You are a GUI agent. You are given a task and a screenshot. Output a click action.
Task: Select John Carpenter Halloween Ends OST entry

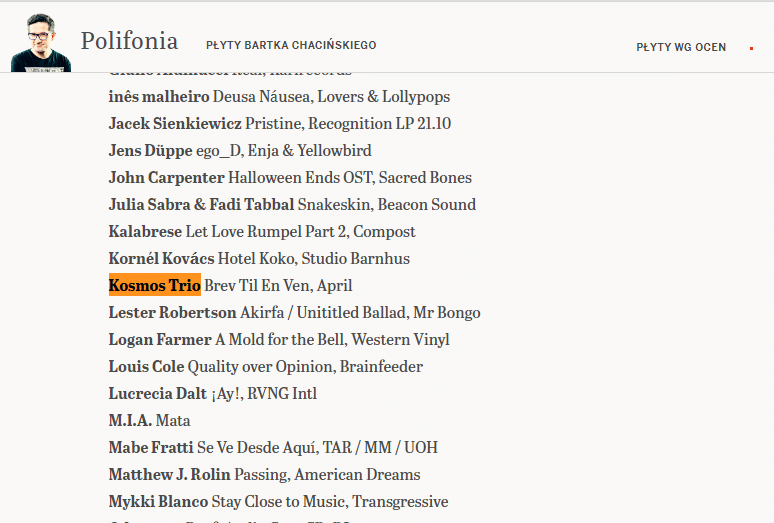pyautogui.click(x=290, y=178)
